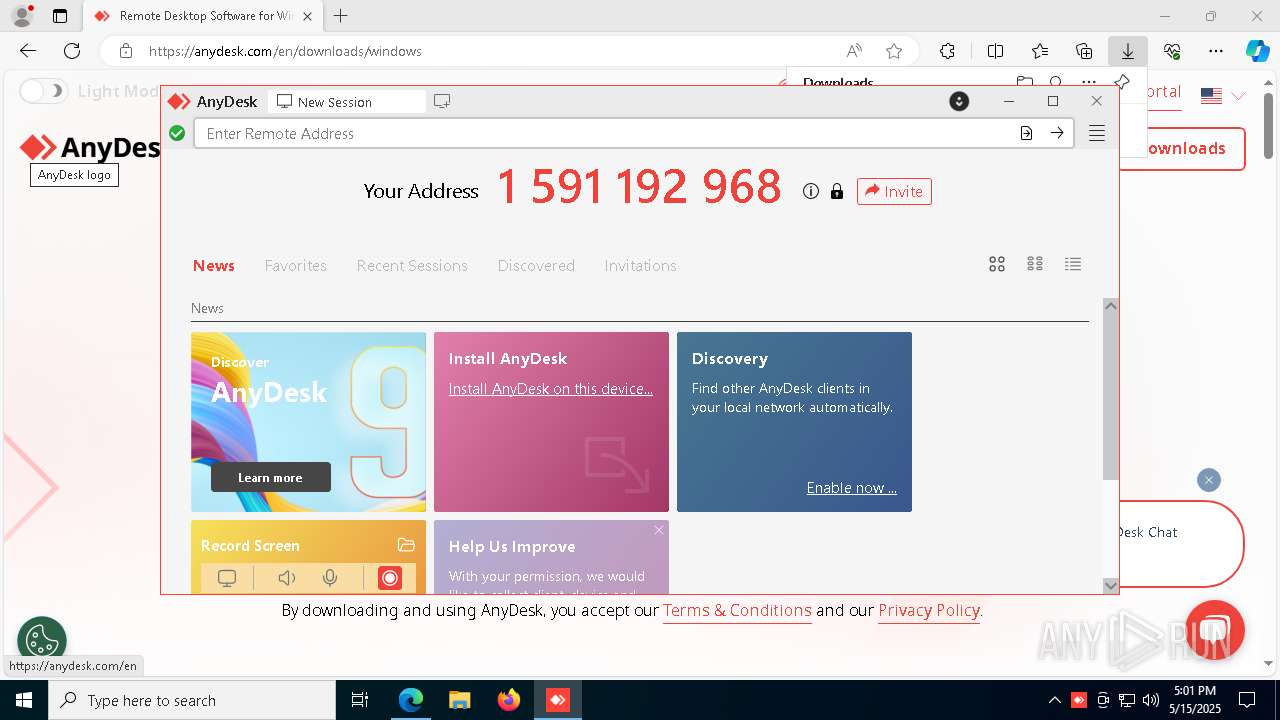Screen dimensions: 1280x720
Task: Refresh the browser page
Action: 72,51
